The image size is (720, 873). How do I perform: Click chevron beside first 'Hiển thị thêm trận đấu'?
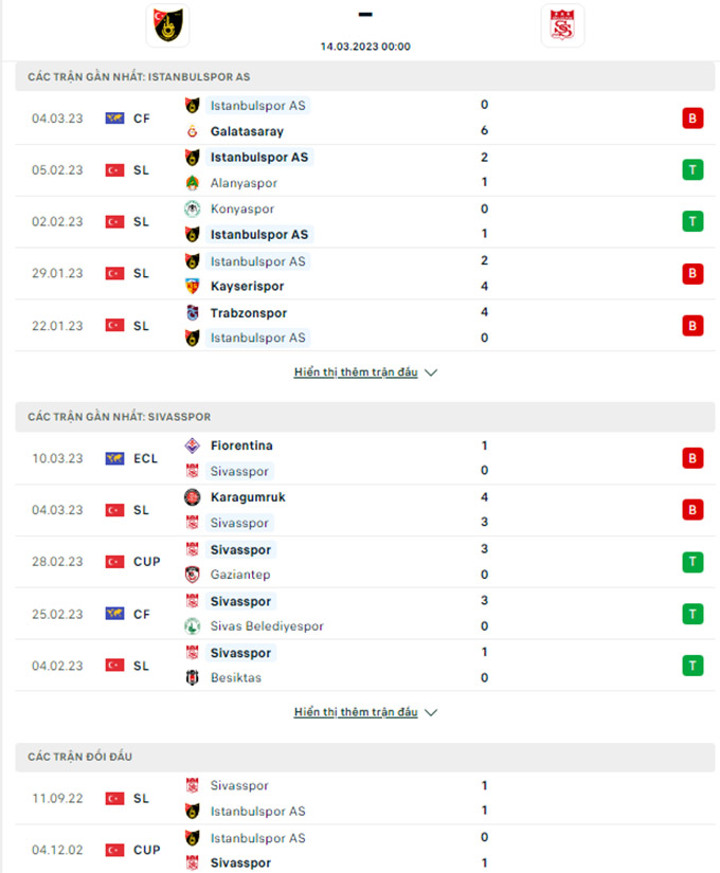[x=431, y=372]
